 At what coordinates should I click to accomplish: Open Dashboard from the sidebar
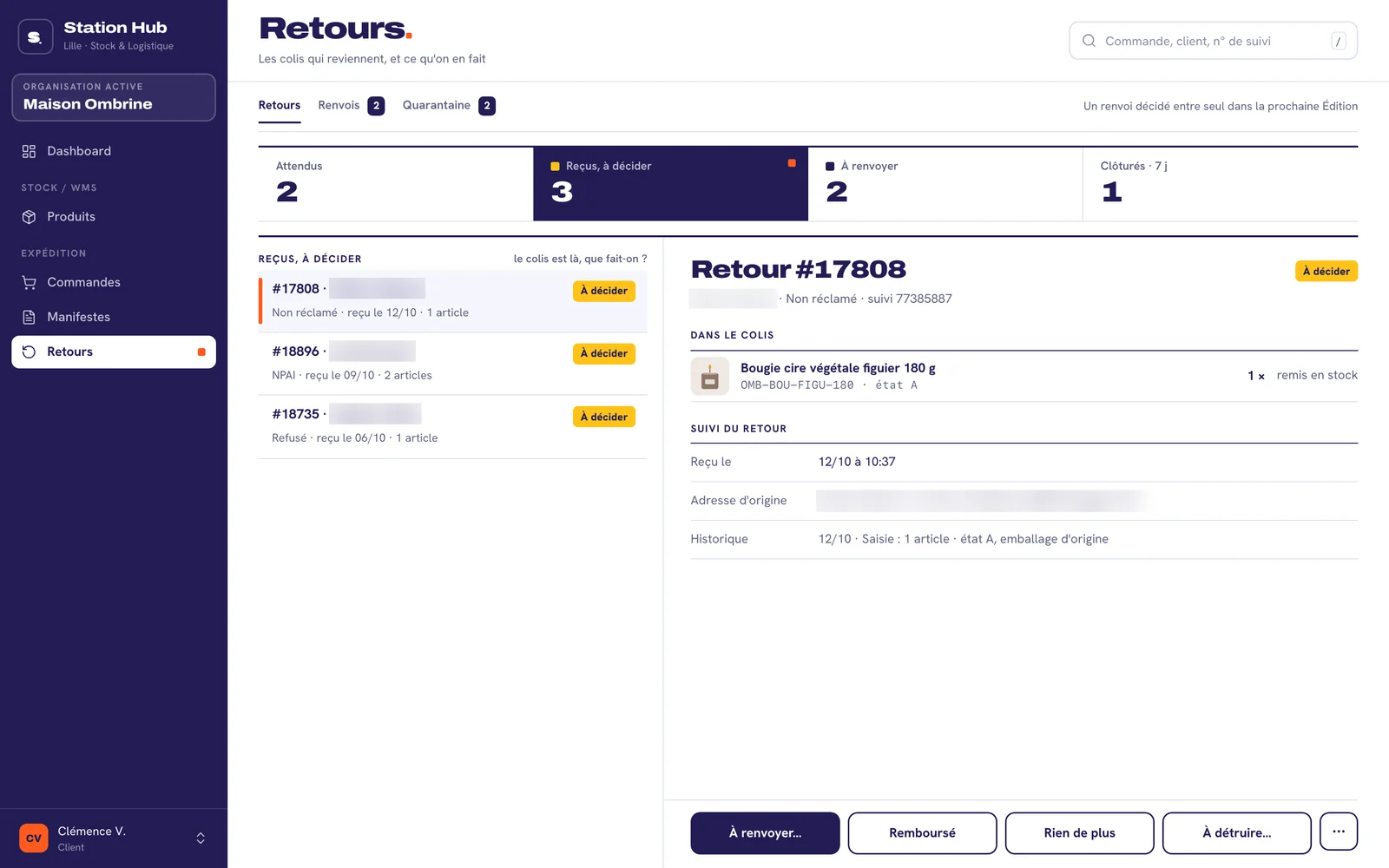[x=114, y=151]
